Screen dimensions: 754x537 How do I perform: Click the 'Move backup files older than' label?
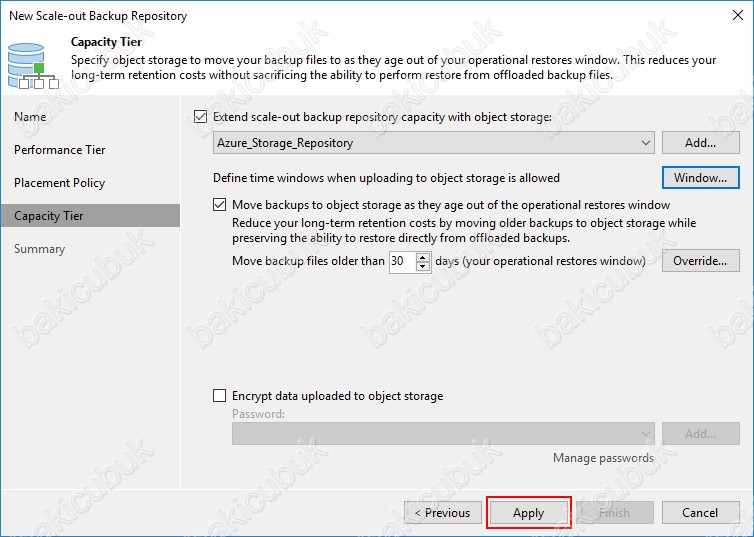[308, 261]
